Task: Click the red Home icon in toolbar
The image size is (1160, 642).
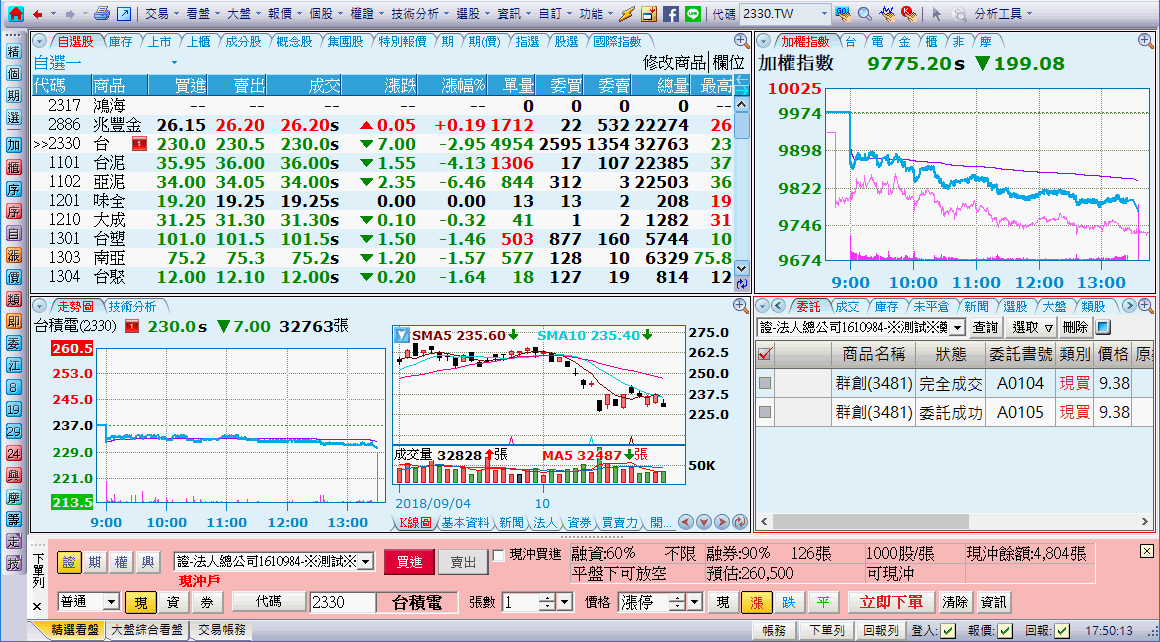Action: [x=15, y=14]
